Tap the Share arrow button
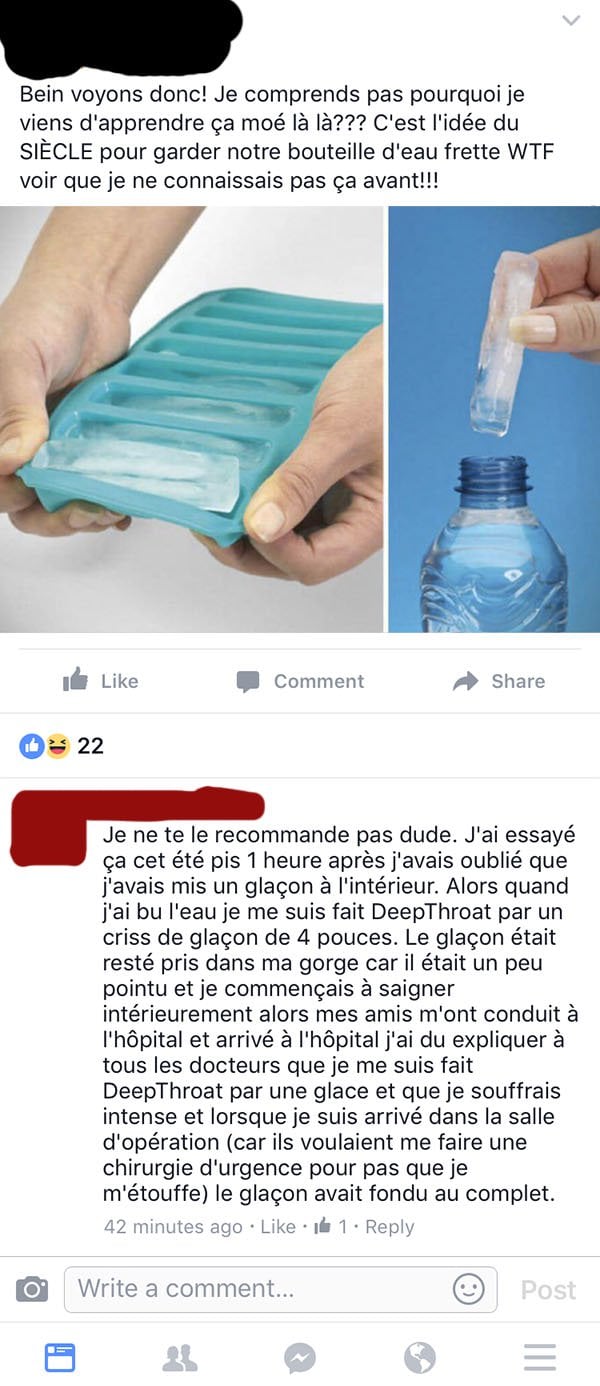The height and width of the screenshot is (1386, 600). [499, 681]
